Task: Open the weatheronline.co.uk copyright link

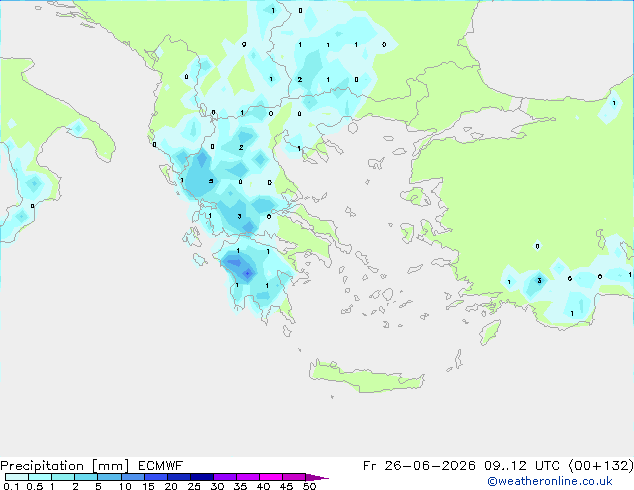Action: [549, 481]
